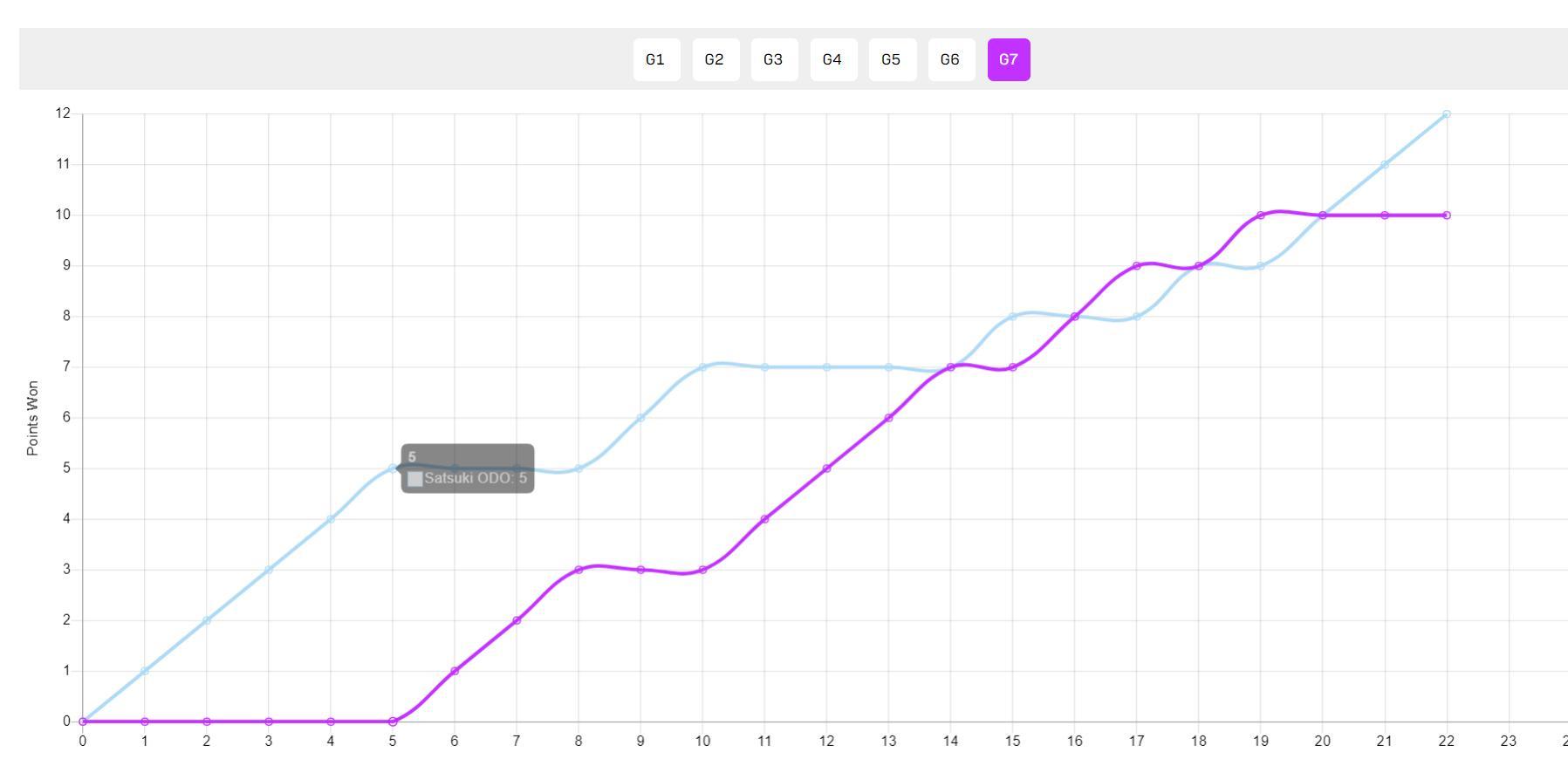
Task: Select the G3 tab
Action: 774,59
